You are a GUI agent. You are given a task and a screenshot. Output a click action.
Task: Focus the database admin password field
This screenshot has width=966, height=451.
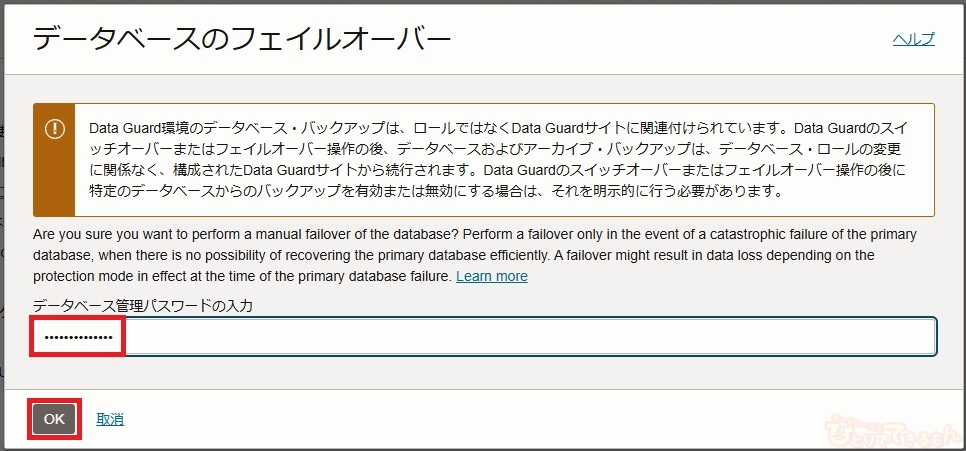[x=484, y=337]
